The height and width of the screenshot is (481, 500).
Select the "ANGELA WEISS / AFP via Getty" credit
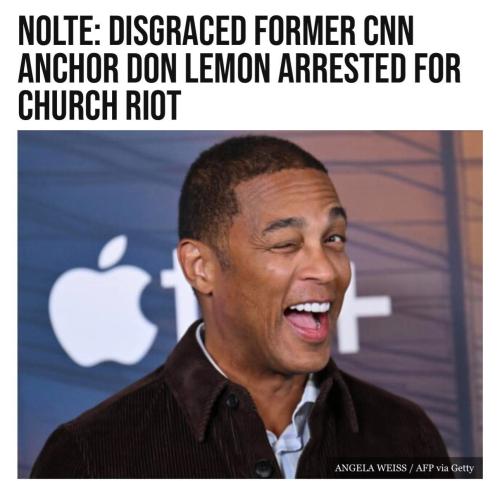tap(404, 468)
